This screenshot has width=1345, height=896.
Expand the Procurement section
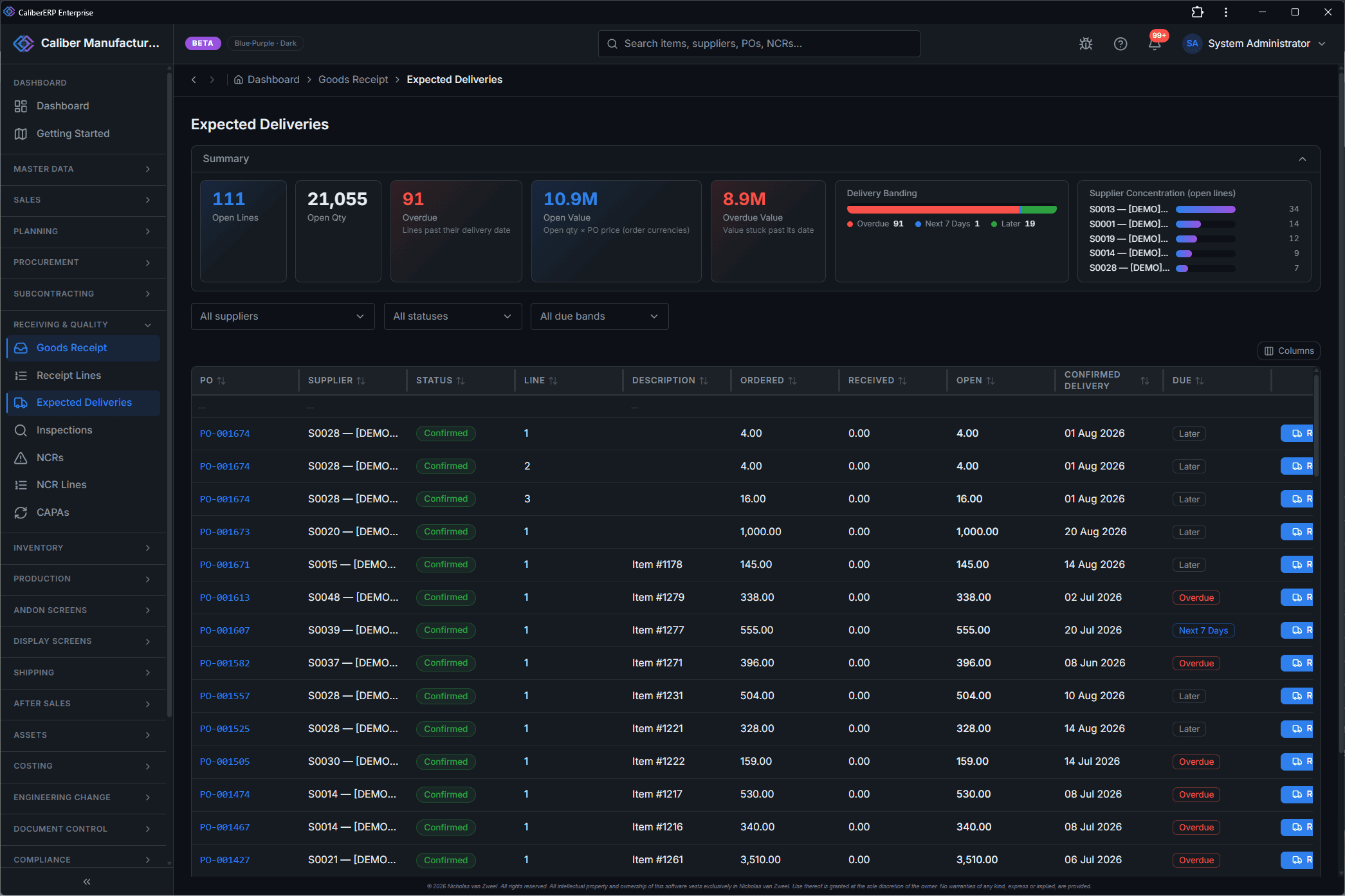[83, 262]
